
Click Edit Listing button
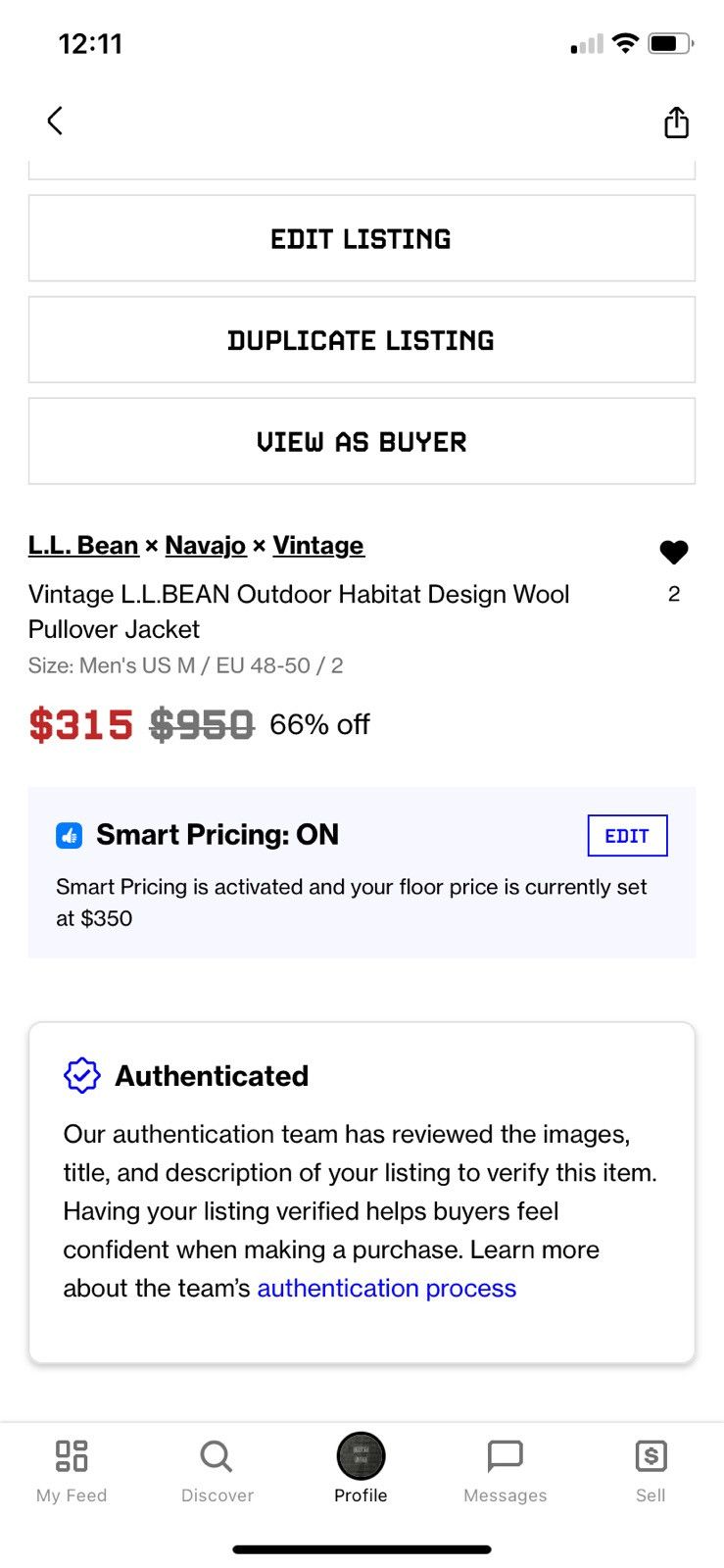tap(362, 238)
